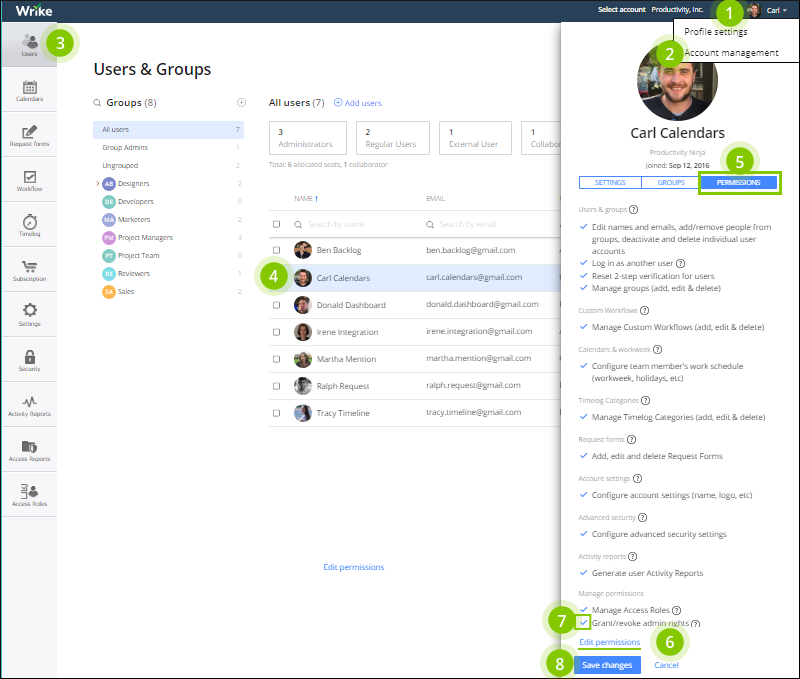The height and width of the screenshot is (679, 800).
Task: Click the Wrike logo
Action: coord(34,10)
